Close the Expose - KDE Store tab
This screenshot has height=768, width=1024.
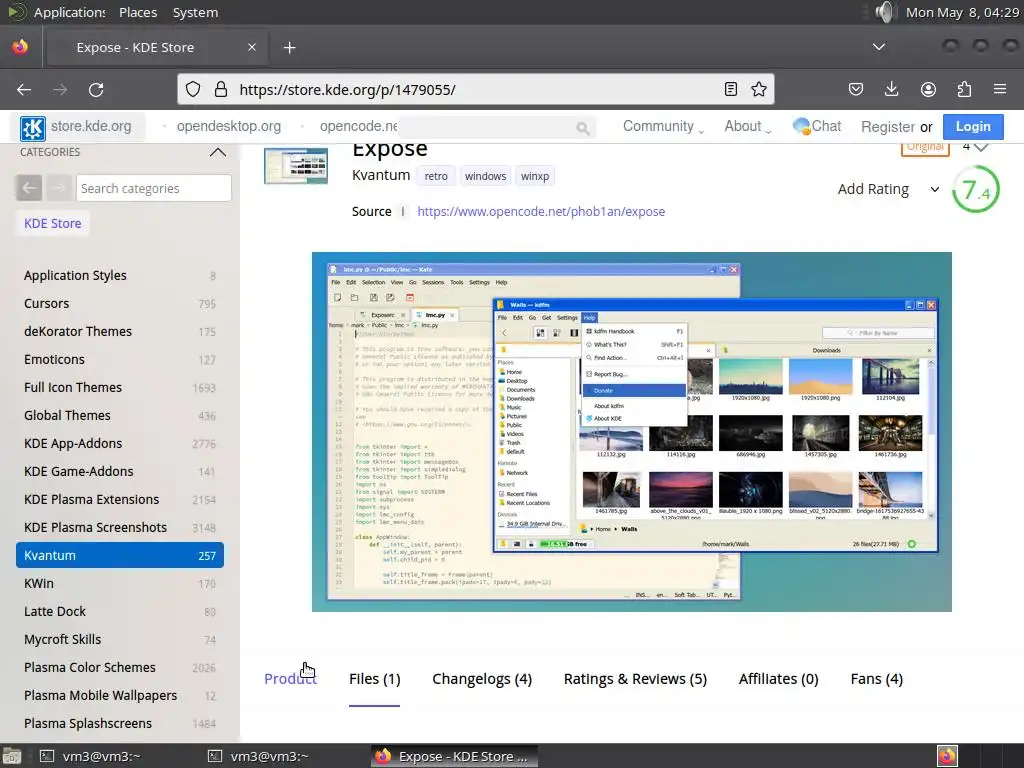pyautogui.click(x=252, y=47)
